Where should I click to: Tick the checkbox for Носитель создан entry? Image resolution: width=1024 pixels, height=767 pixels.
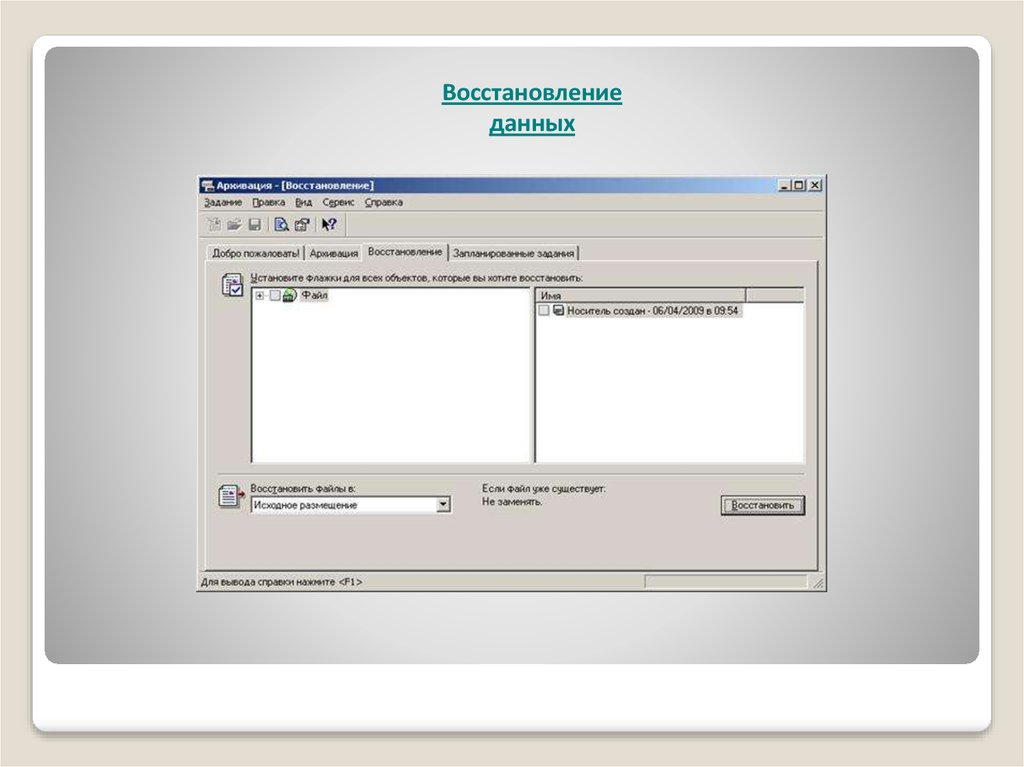point(543,310)
